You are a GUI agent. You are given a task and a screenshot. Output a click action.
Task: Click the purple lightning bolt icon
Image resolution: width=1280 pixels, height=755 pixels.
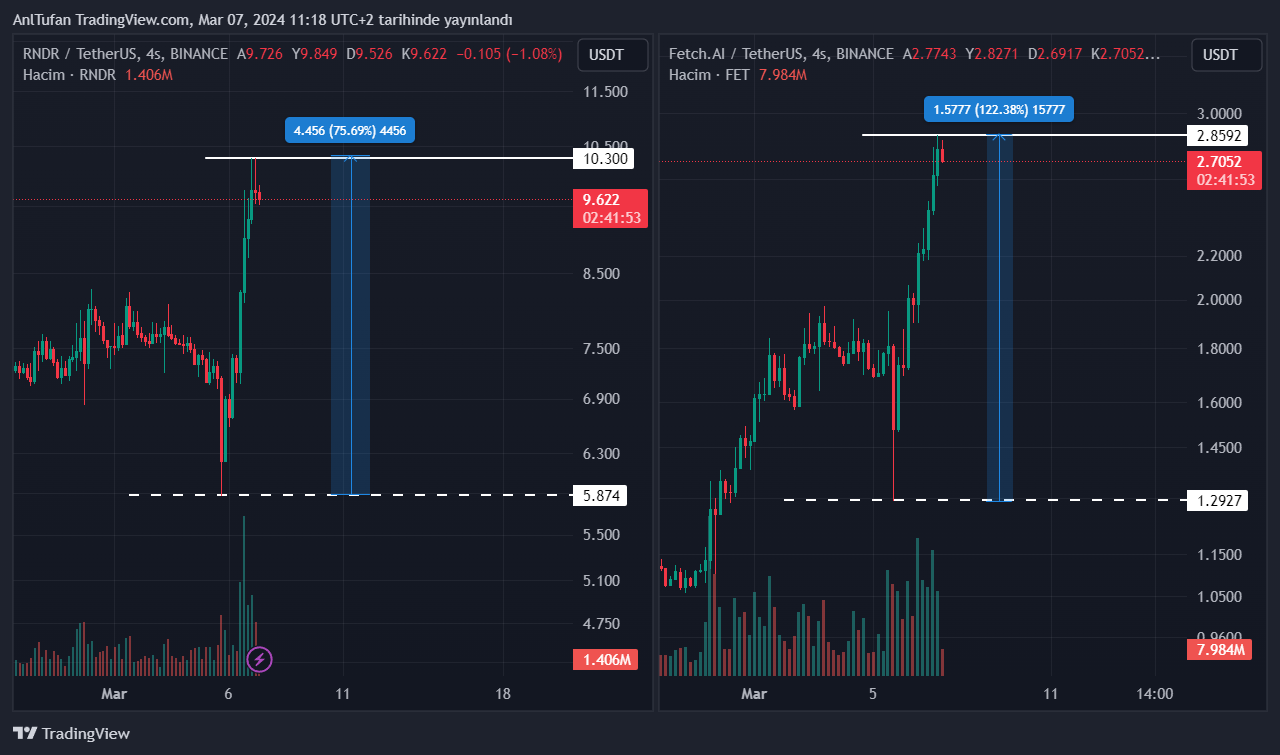259,659
